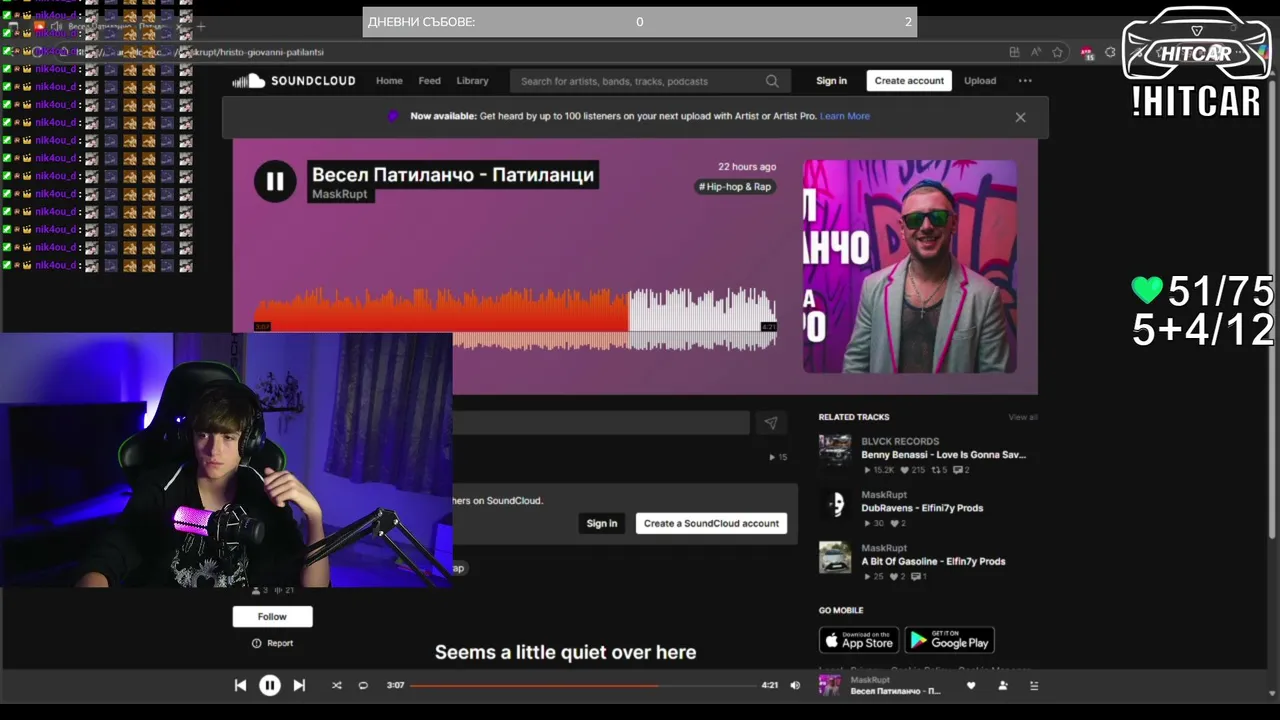1280x720 pixels.
Task: Click the now-playing thumbnail in the player bar
Action: tap(830, 685)
